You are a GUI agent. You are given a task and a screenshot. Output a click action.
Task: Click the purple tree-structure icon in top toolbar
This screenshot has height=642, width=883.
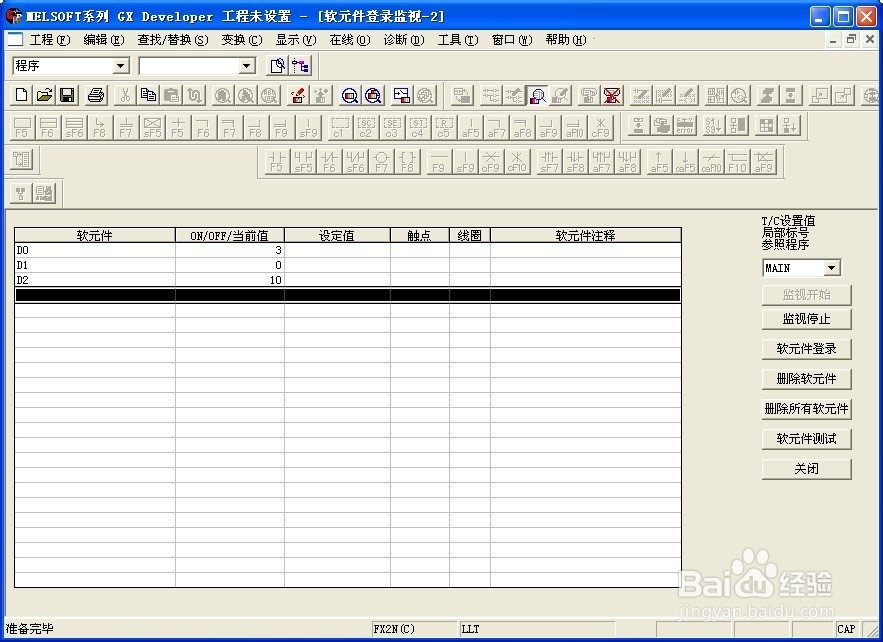pyautogui.click(x=300, y=66)
